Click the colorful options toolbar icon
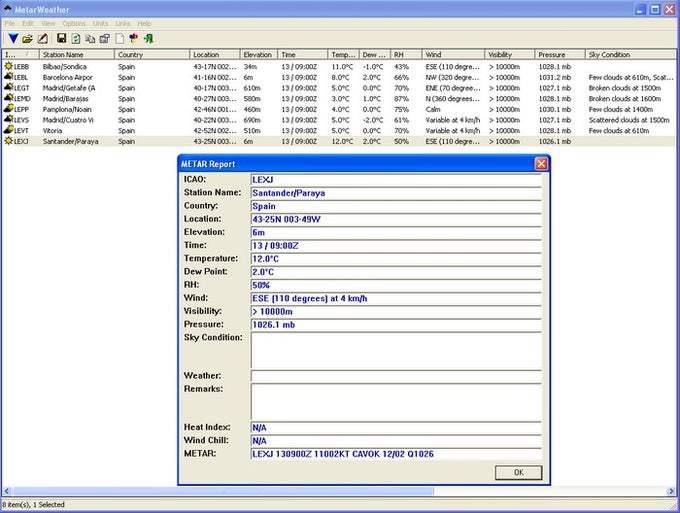The image size is (680, 513). click(134, 39)
